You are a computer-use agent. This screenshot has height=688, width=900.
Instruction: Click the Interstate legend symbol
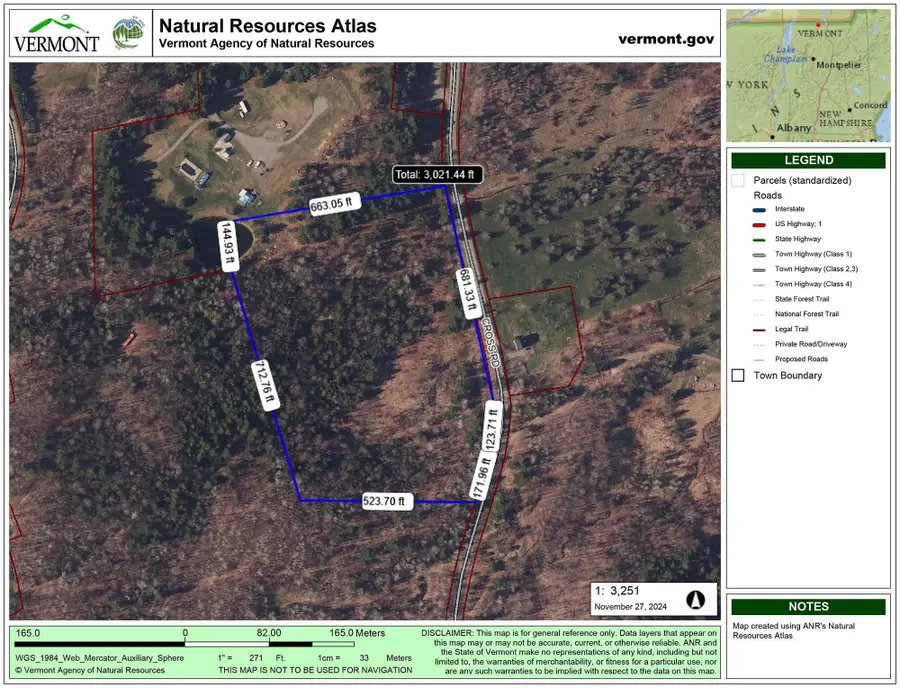click(x=759, y=209)
